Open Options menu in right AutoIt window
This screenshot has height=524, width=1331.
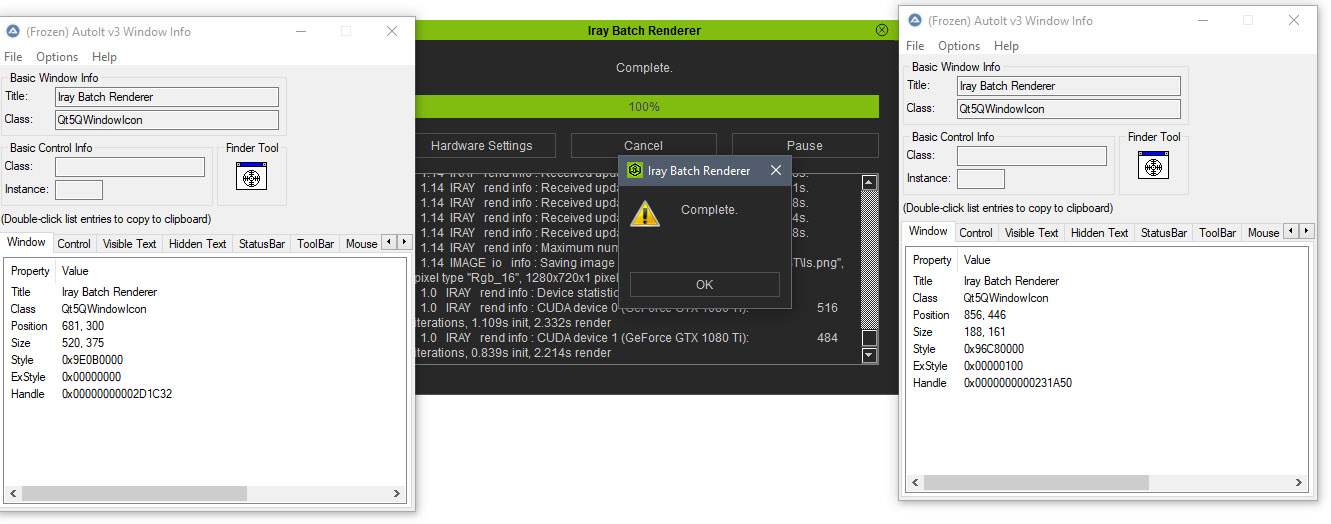tap(959, 46)
